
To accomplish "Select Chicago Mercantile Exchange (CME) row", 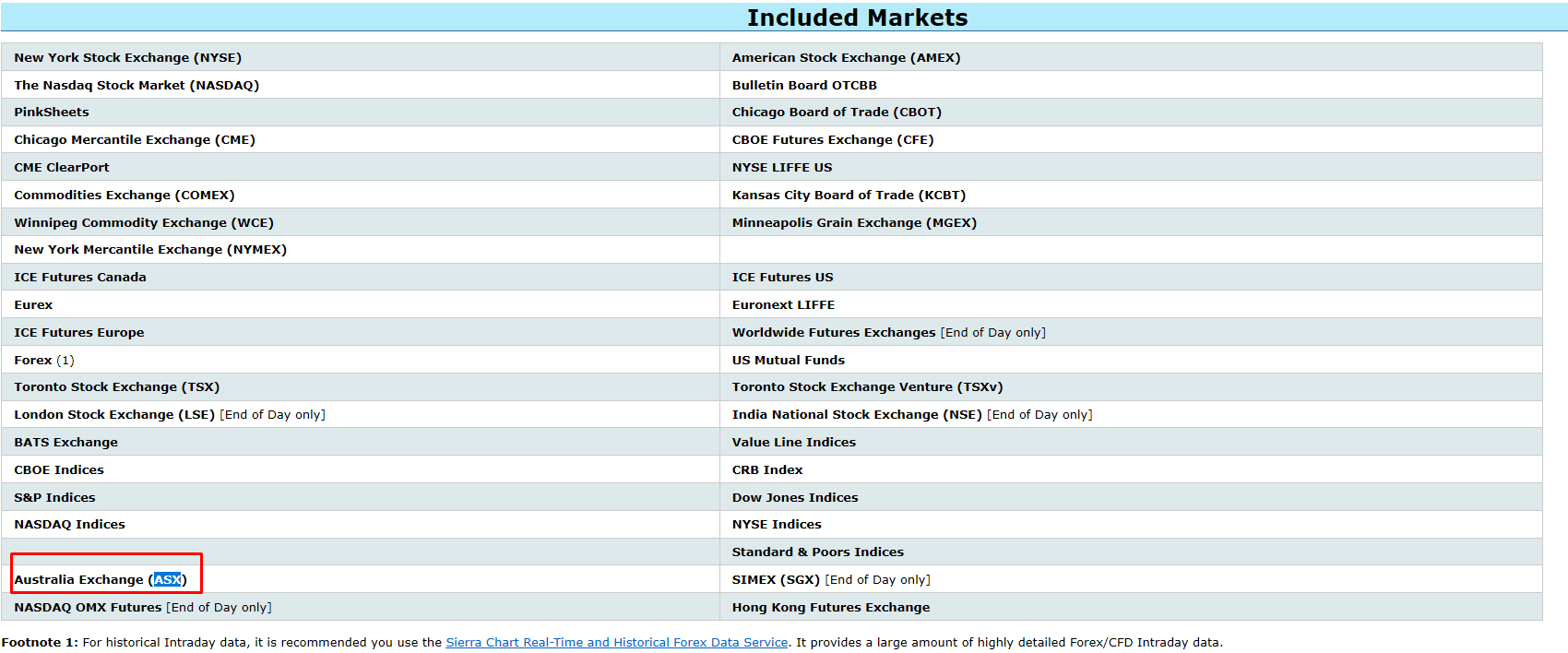I will point(135,140).
